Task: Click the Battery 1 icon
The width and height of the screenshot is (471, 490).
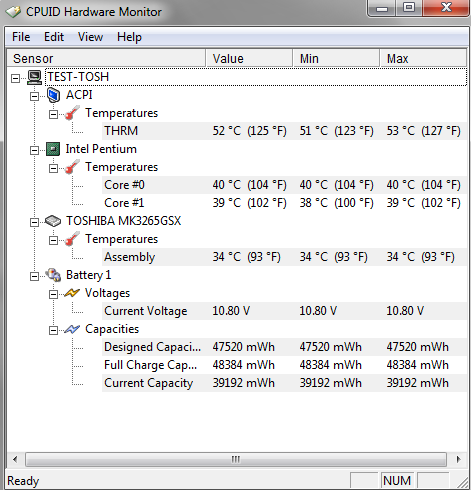Action: coord(53,275)
